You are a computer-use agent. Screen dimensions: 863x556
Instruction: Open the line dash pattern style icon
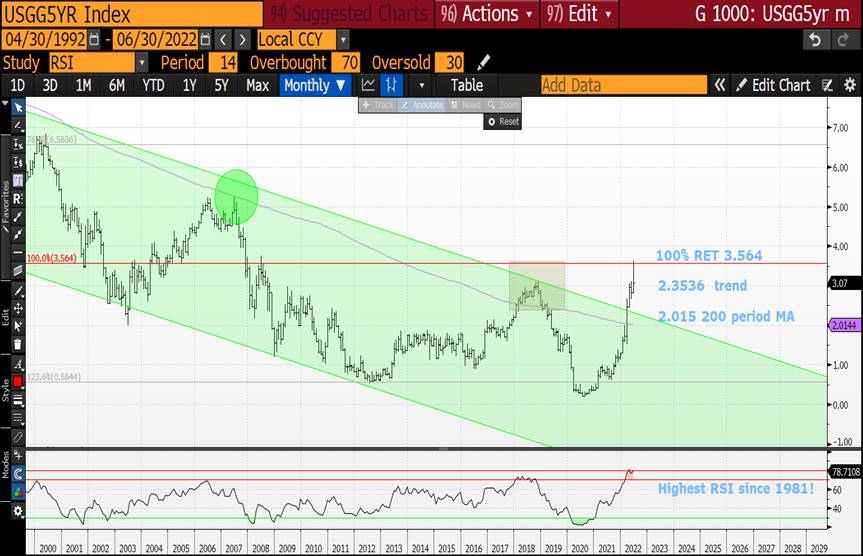[x=18, y=418]
